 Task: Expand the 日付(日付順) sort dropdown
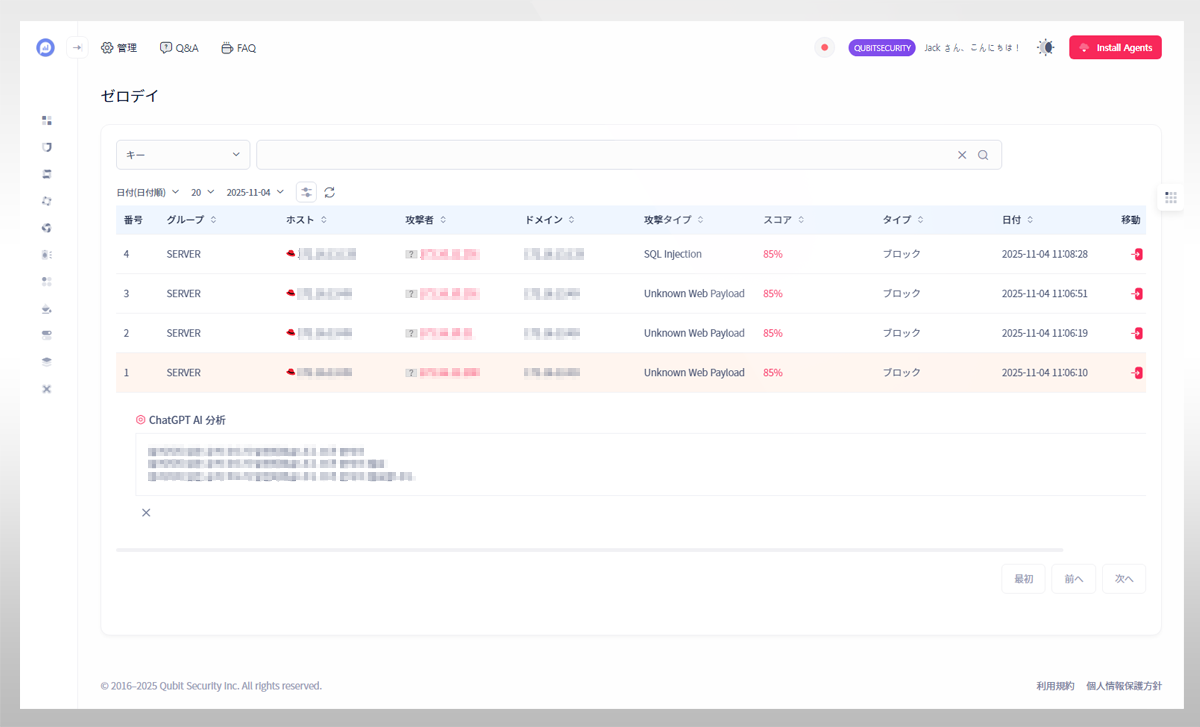pyautogui.click(x=147, y=192)
